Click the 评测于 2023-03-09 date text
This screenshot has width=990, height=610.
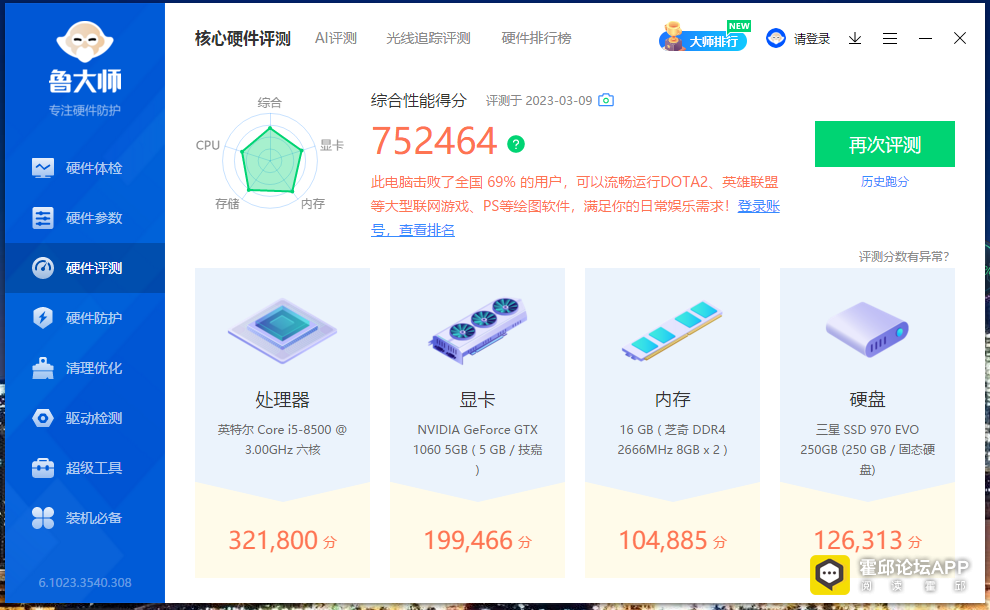tap(539, 101)
